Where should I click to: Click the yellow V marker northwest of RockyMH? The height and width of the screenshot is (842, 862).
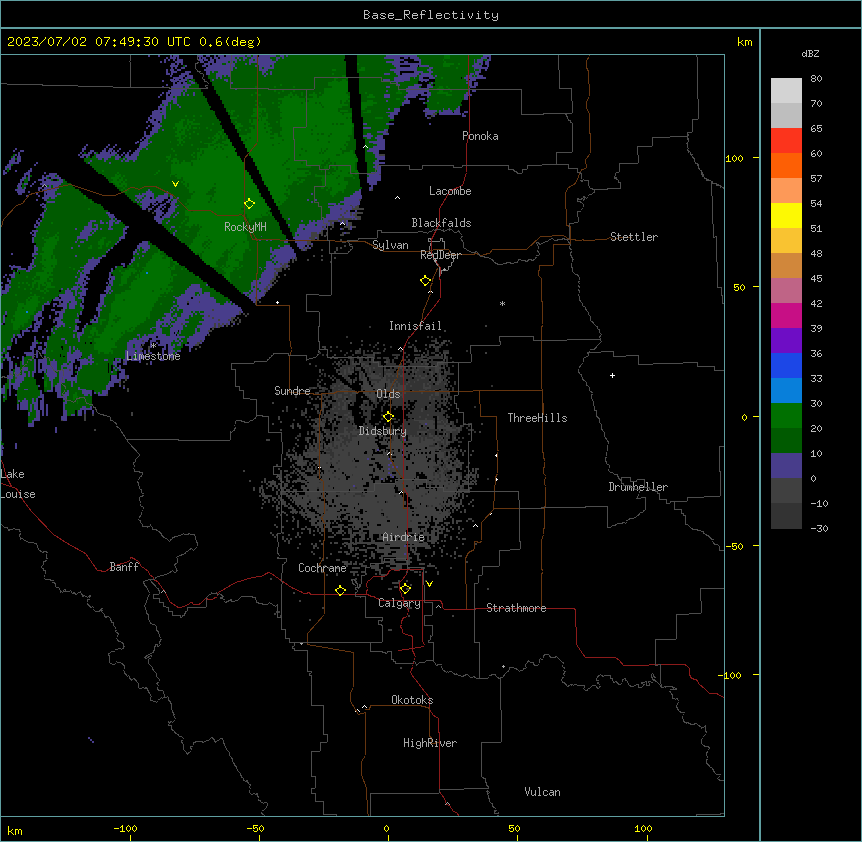click(175, 184)
